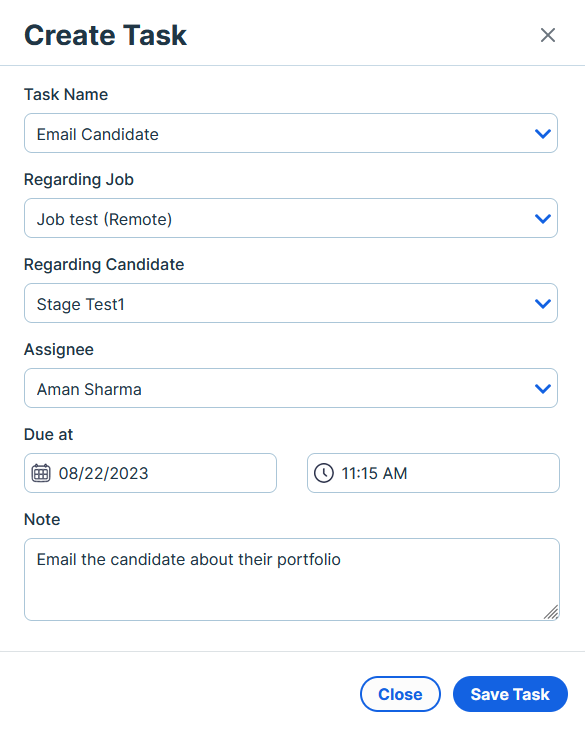Open the Job test (Remote) selector
The width and height of the screenshot is (585, 735).
[291, 218]
